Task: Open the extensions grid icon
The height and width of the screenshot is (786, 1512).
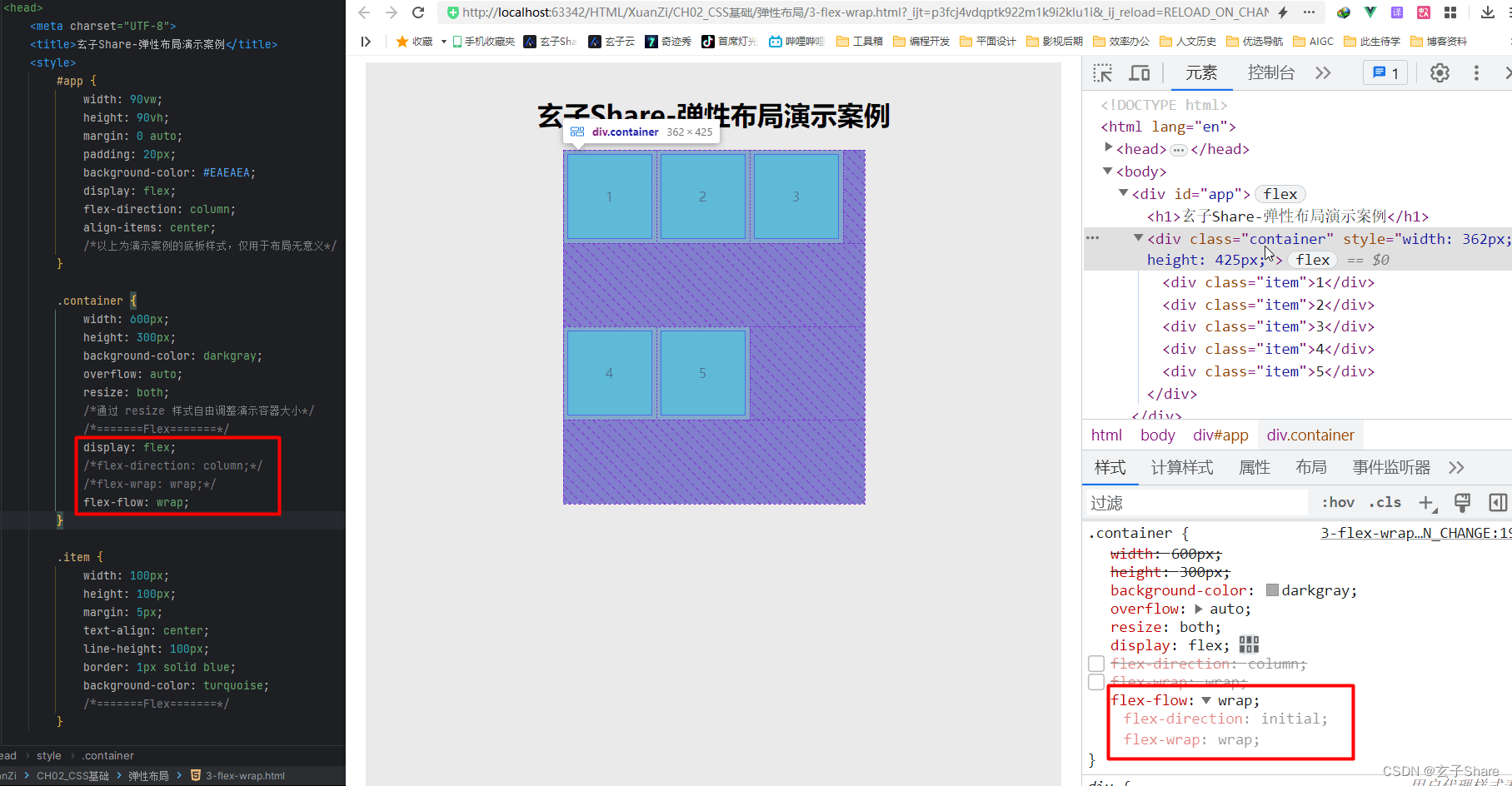Action: tap(1450, 12)
